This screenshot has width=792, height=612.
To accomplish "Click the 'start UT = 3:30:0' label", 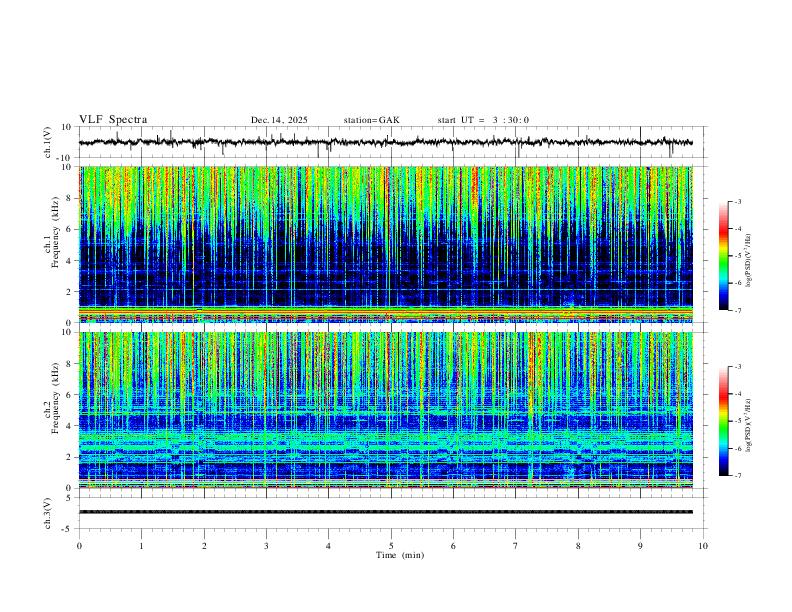I will 483,120.
